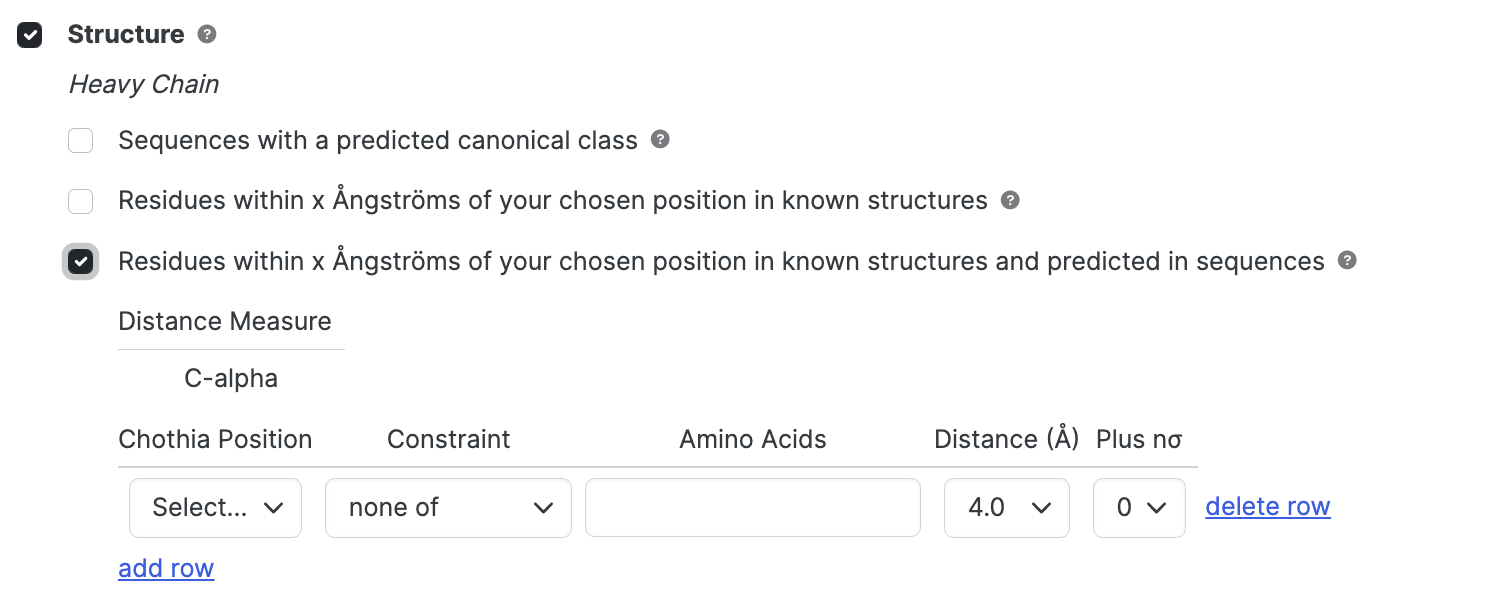
Task: Open the Distance 4.0 dropdown
Action: coord(1007,508)
